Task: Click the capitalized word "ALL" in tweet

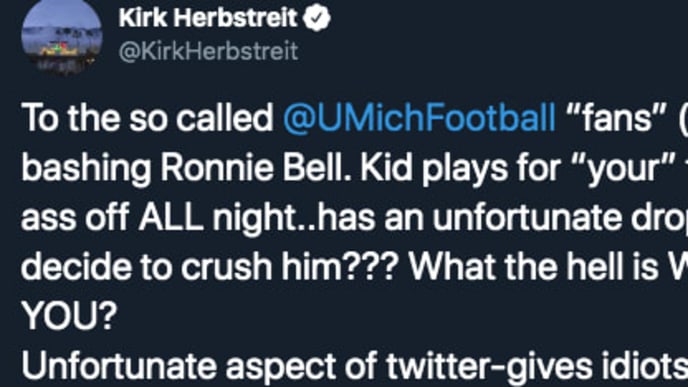Action: tap(171, 218)
